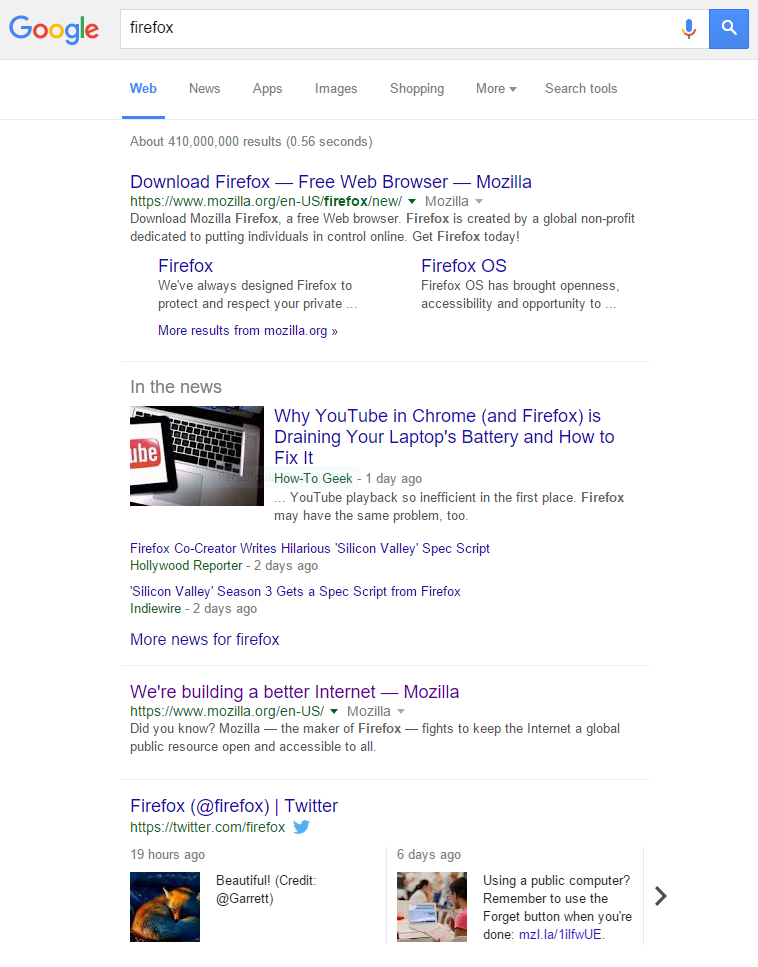This screenshot has height=967, width=758.
Task: Open the Firefox OS sitelink
Action: 464,266
